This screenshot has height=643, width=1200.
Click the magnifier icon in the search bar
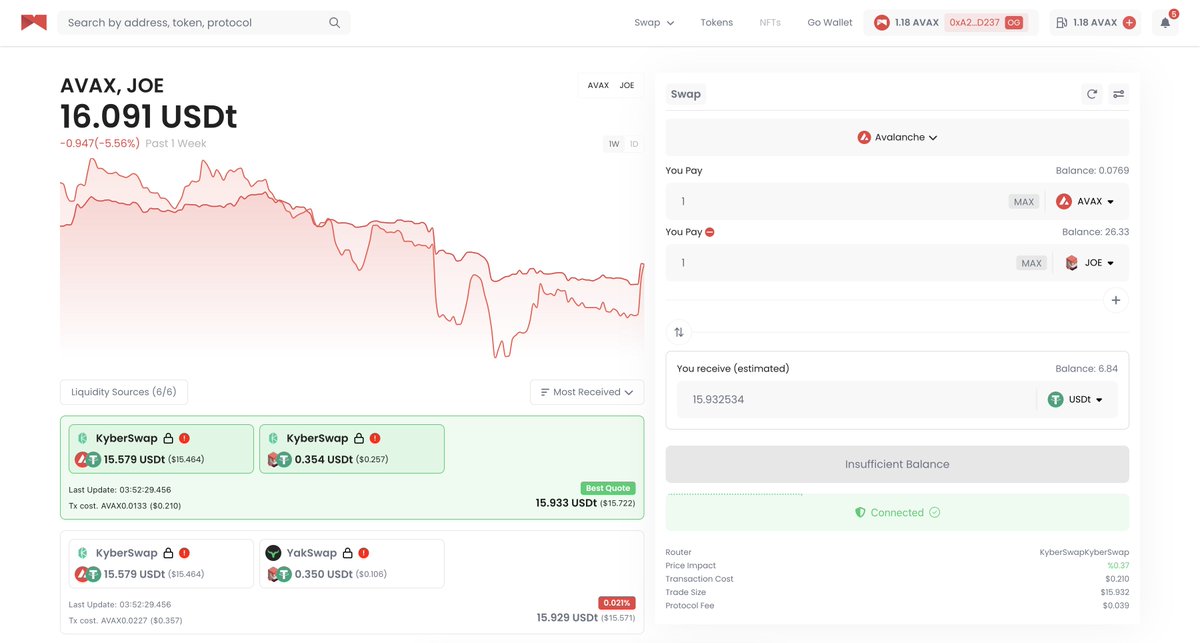[335, 22]
